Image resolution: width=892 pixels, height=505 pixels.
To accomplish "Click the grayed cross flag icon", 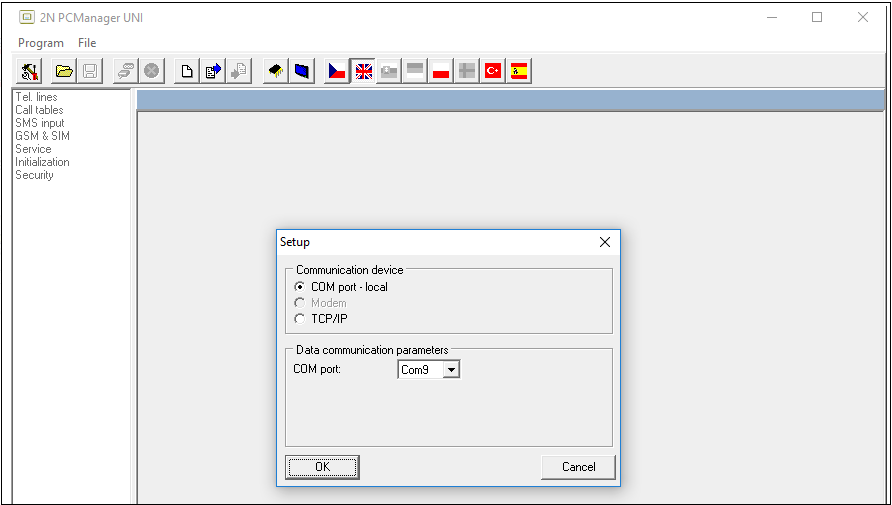I will pos(467,71).
